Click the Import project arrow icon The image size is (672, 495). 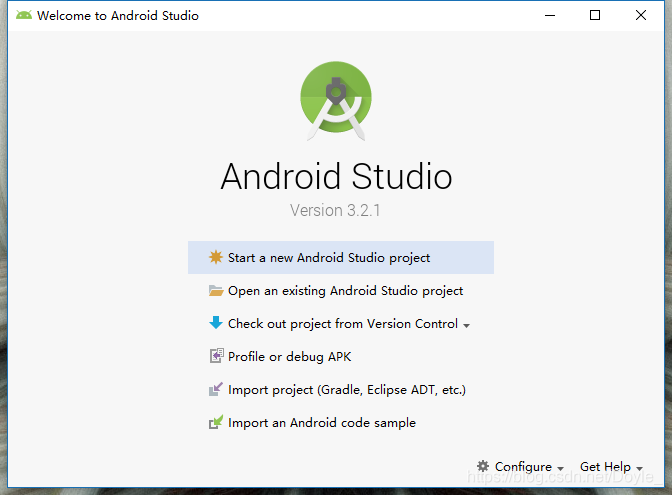(216, 389)
